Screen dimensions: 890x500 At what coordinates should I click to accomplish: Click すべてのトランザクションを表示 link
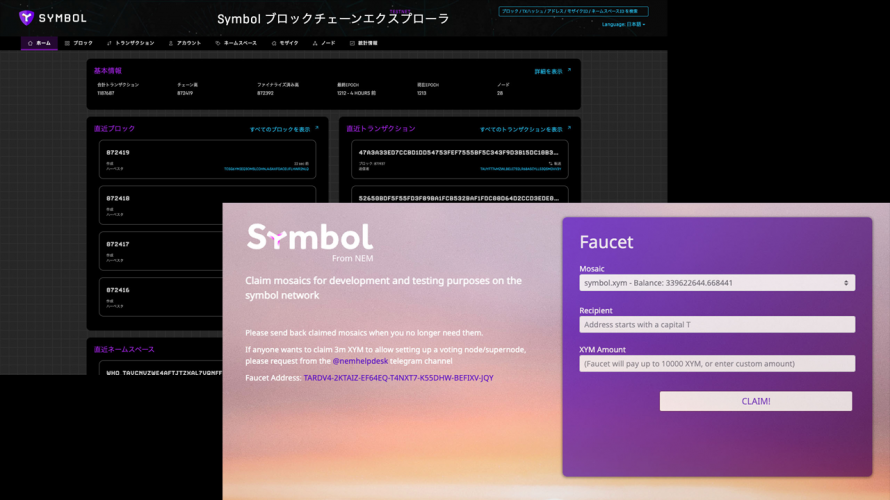pyautogui.click(x=521, y=129)
